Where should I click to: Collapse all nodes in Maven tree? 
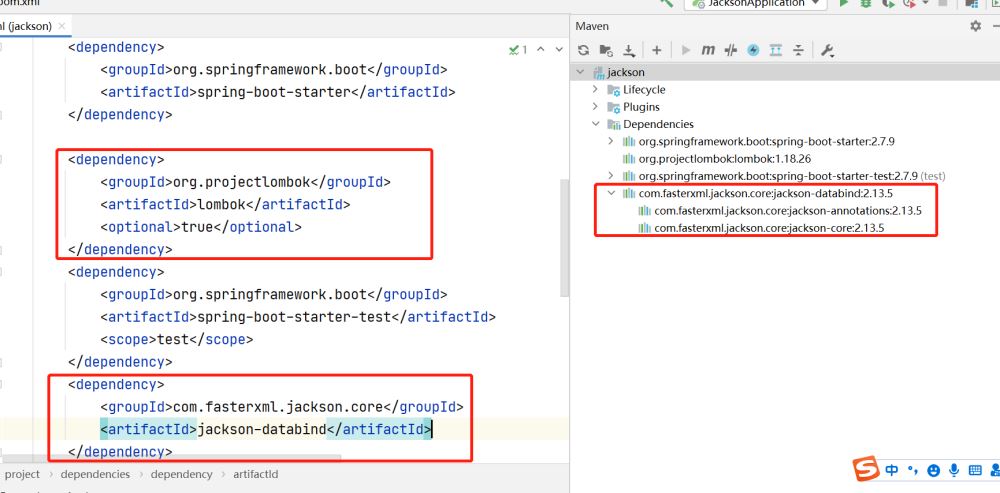pos(798,50)
